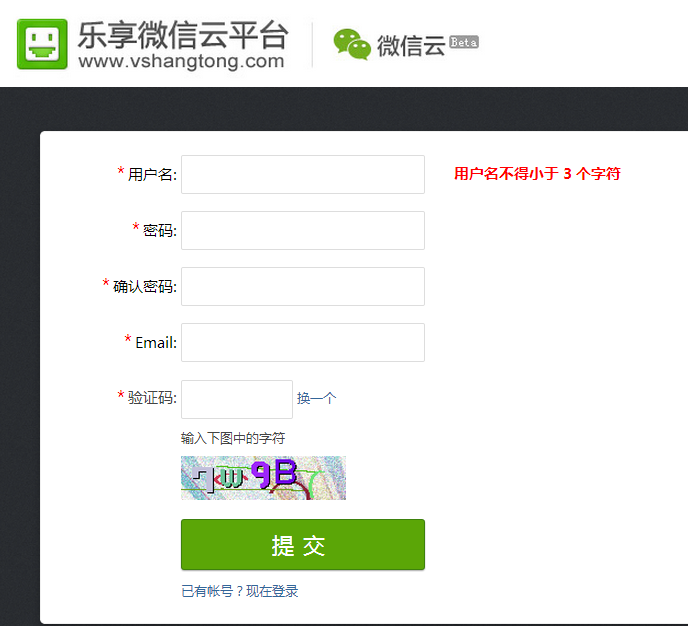This screenshot has width=688, height=626.
Task: Click the 确认密码 field label
Action: tap(144, 287)
